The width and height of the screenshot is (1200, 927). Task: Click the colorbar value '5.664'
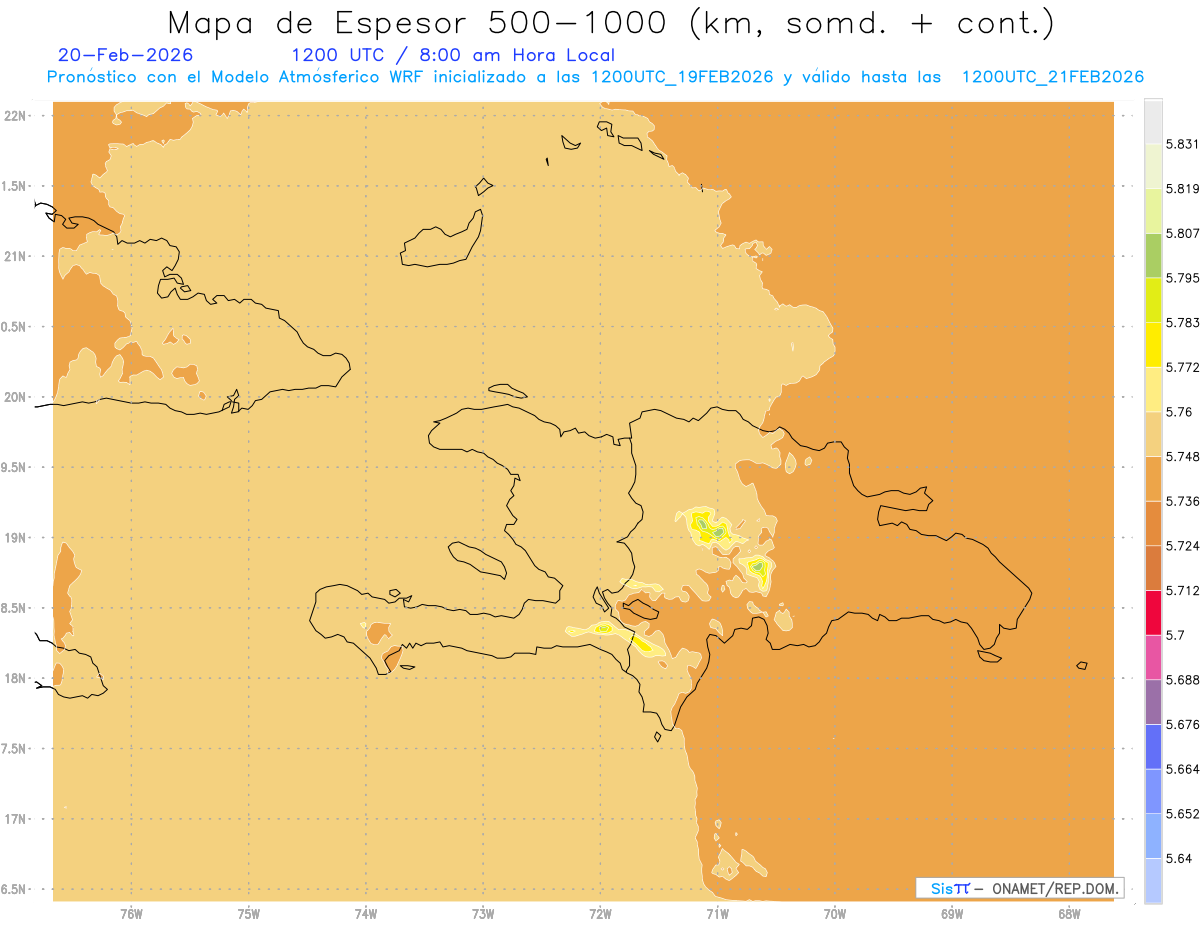point(1183,769)
